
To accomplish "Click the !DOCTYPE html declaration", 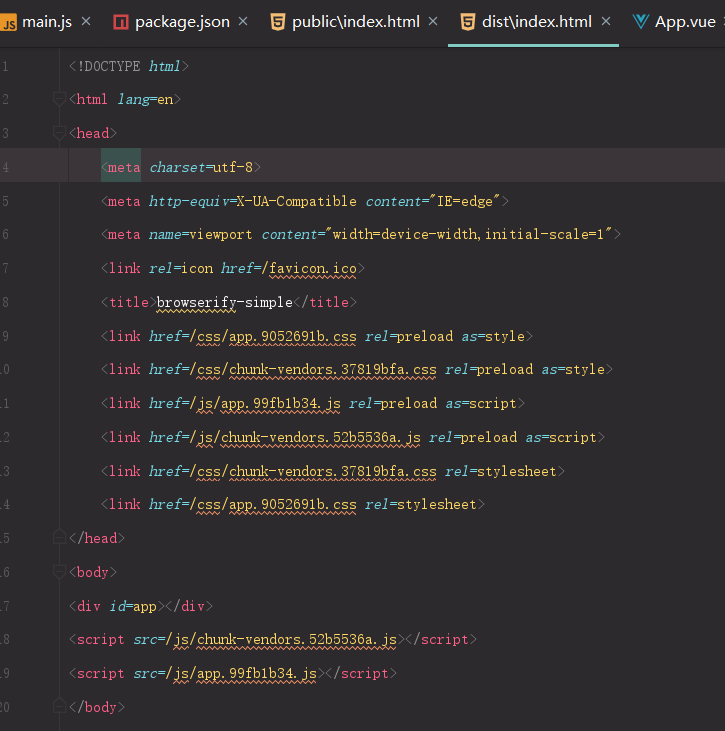I will [x=129, y=67].
